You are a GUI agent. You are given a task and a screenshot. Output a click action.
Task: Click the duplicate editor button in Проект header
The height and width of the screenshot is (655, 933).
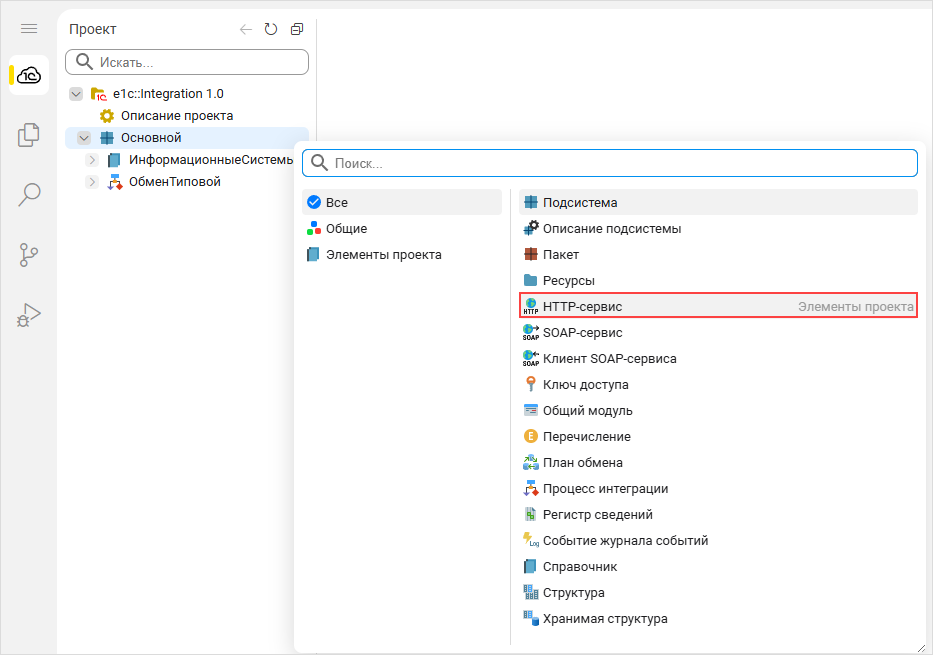tap(296, 29)
